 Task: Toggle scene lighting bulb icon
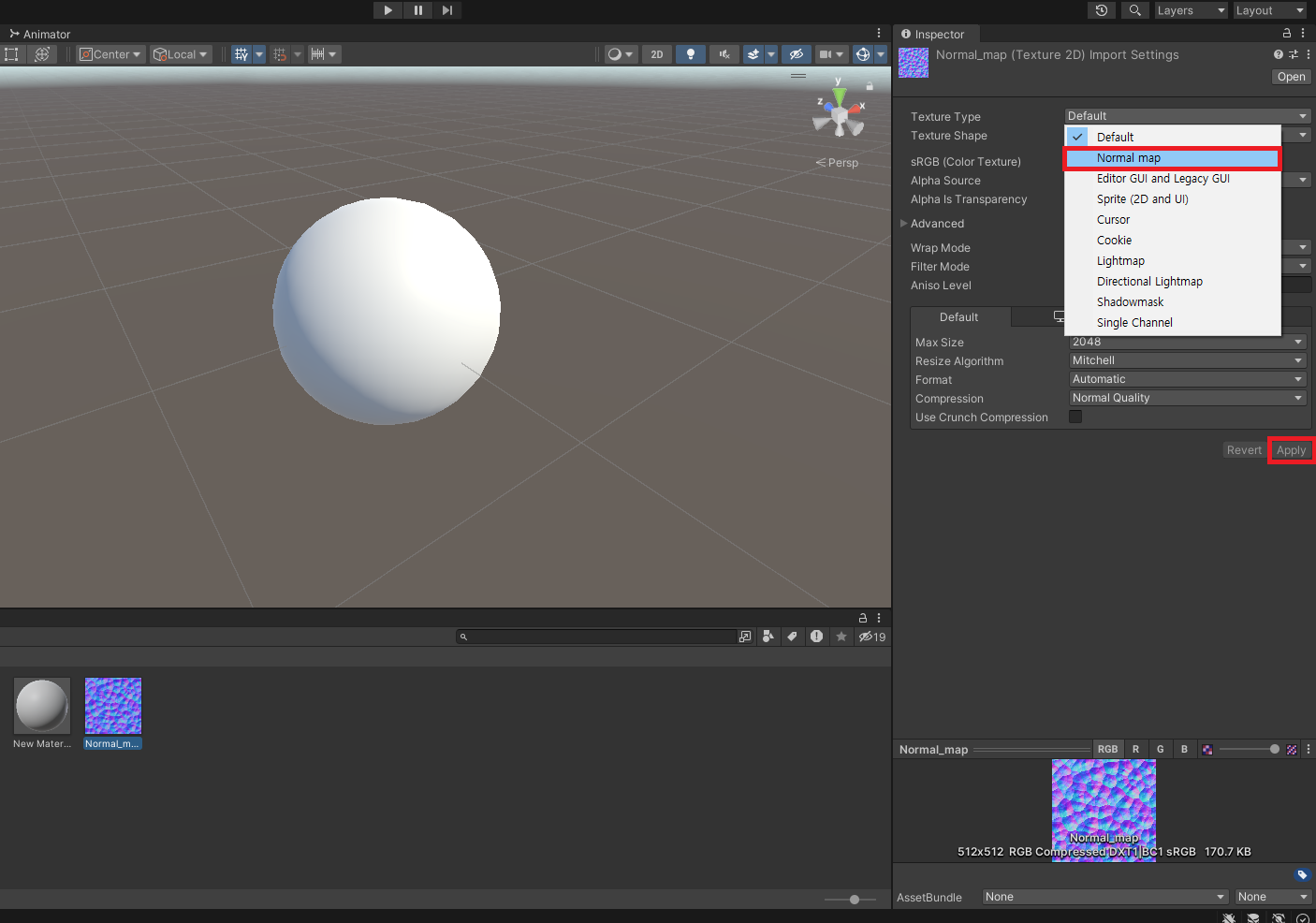pyautogui.click(x=691, y=54)
